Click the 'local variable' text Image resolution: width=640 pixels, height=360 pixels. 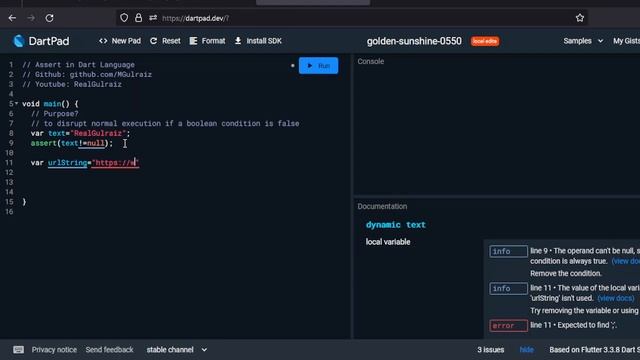(388, 242)
